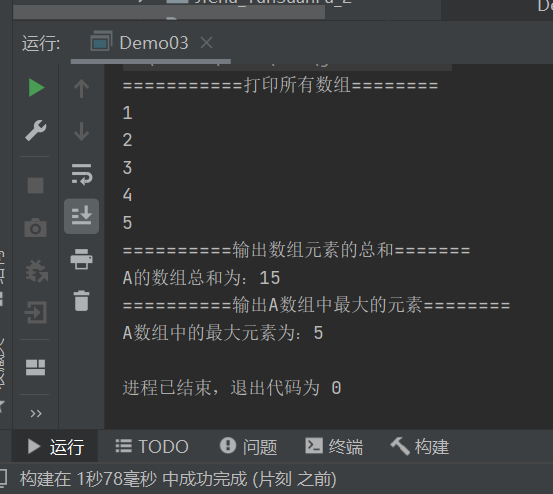
Task: Print console output via printer icon
Action: [81, 259]
